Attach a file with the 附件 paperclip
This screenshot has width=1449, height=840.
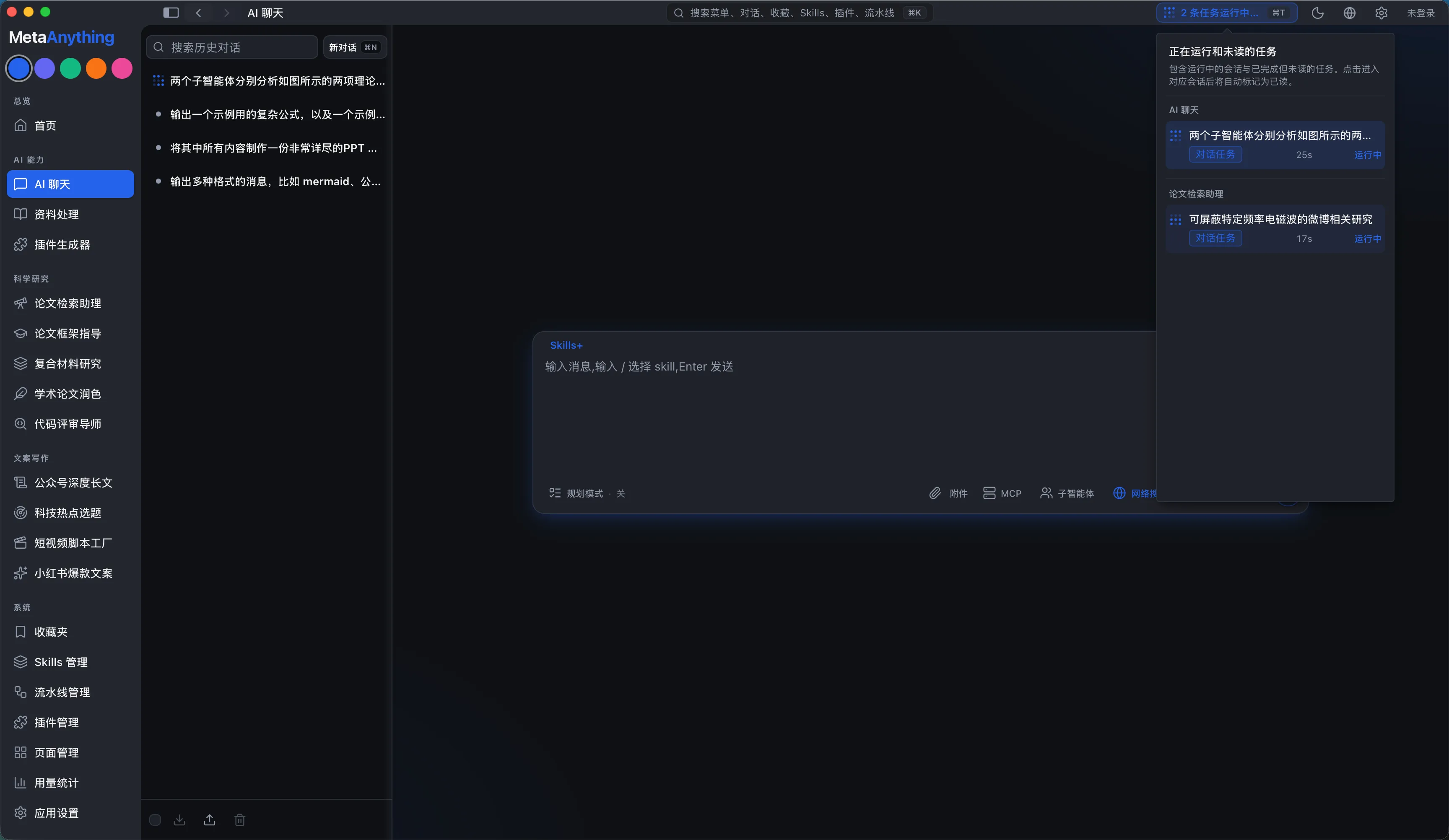pos(948,493)
